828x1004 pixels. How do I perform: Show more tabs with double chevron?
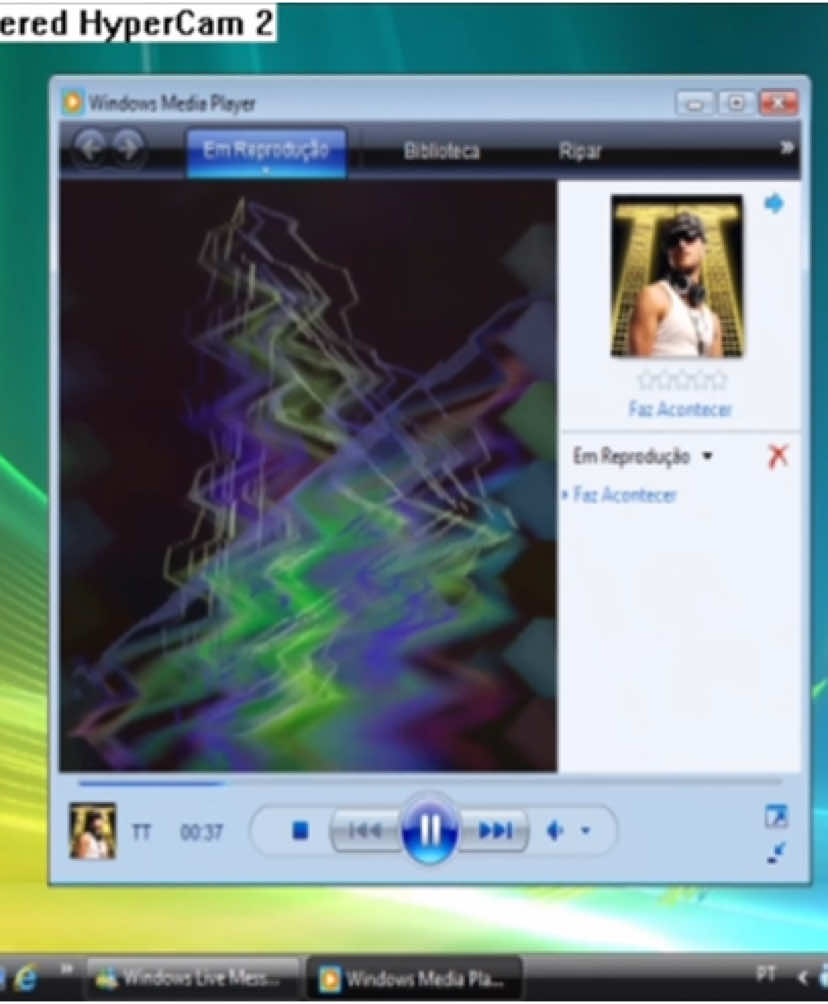point(787,148)
